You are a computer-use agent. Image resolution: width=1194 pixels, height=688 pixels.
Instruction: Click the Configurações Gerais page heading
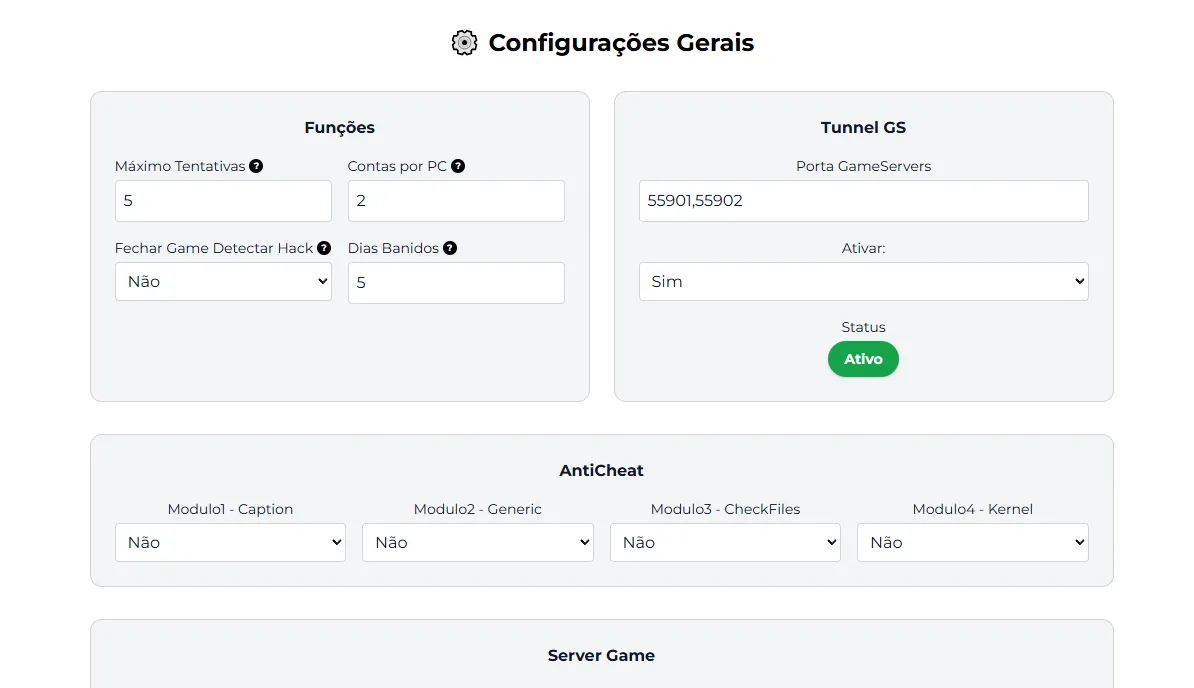[x=621, y=43]
